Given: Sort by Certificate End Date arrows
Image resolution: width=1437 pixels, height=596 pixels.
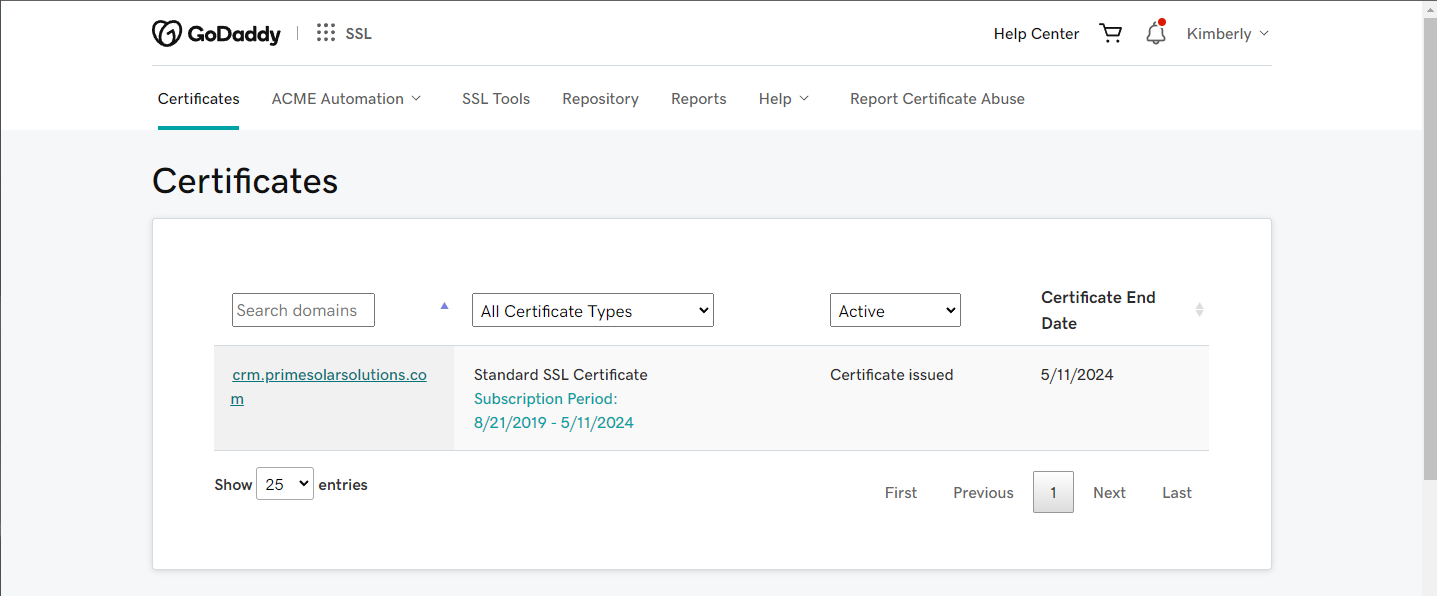Looking at the screenshot, I should (1199, 310).
